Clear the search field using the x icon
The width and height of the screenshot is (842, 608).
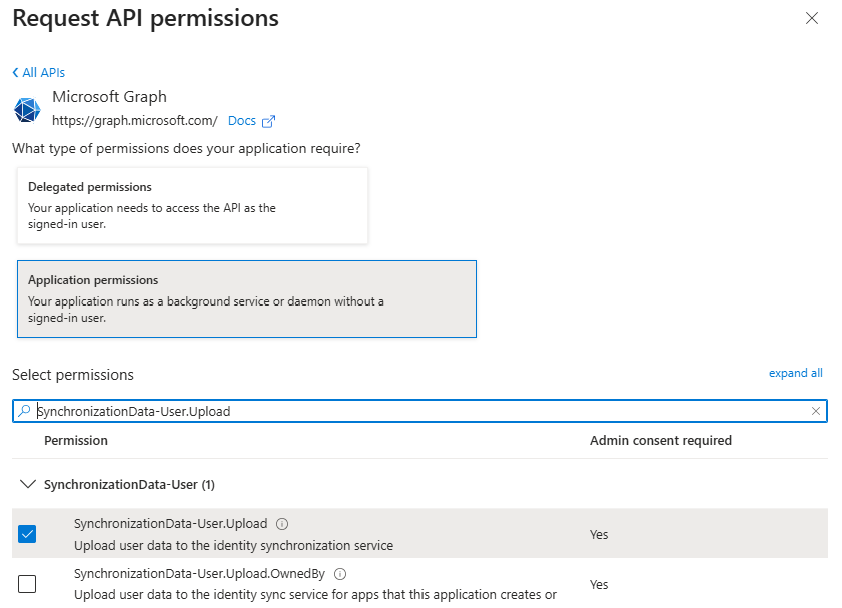(x=817, y=410)
